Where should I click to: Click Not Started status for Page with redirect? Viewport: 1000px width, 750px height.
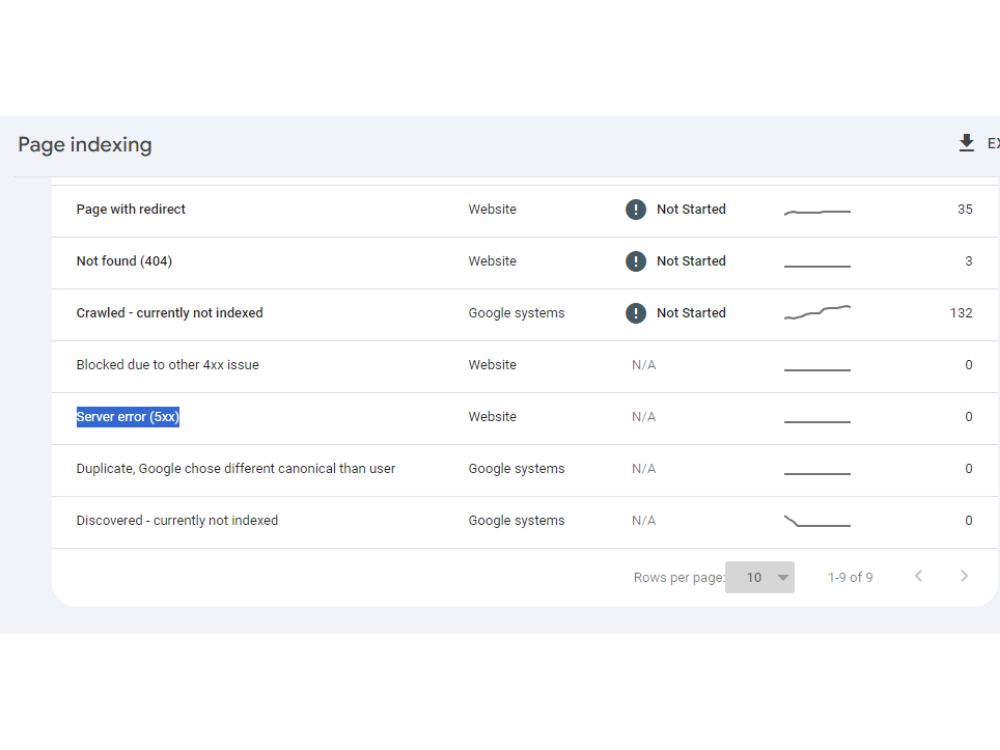(x=691, y=209)
